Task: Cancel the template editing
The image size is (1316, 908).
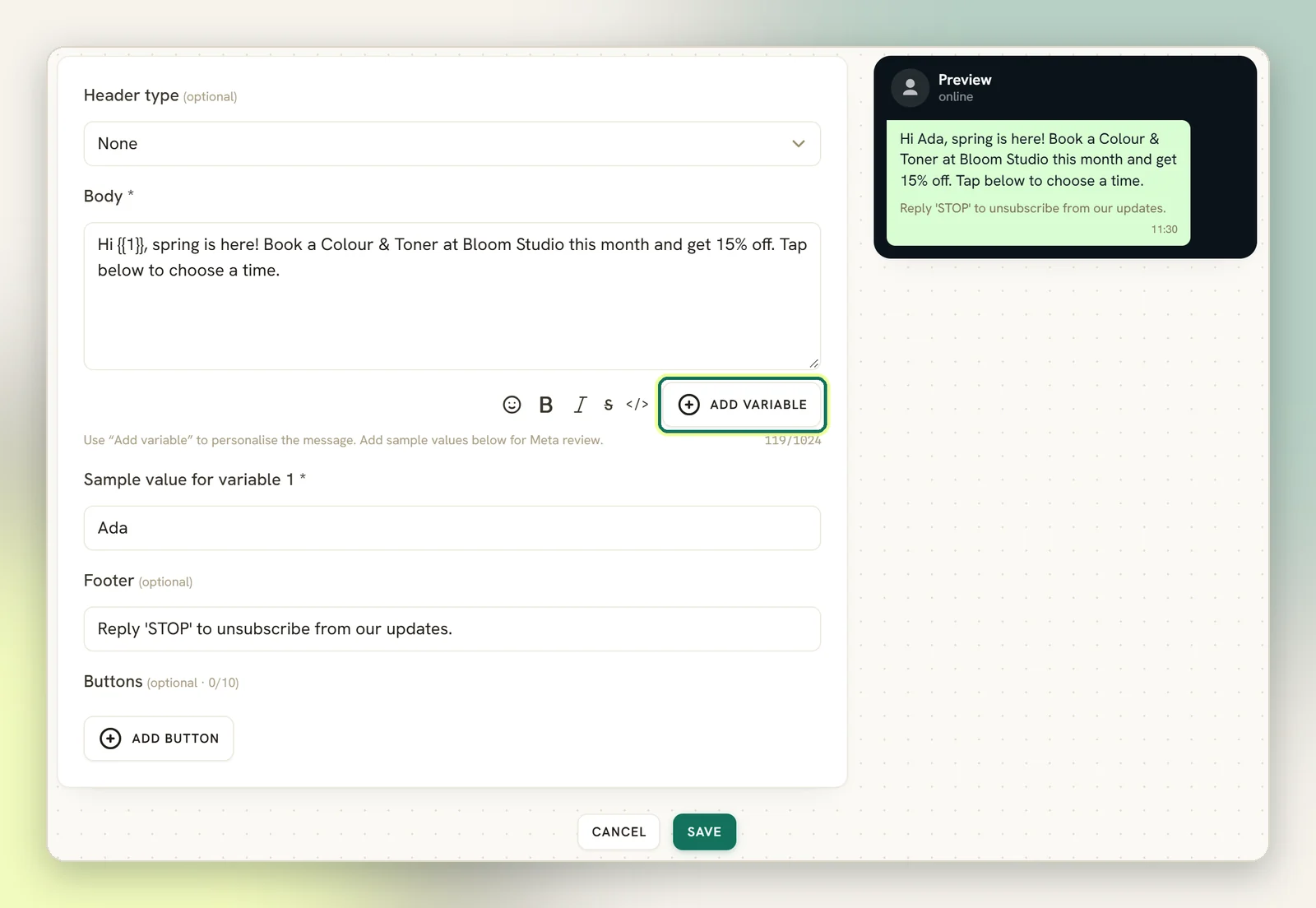Action: coord(619,832)
